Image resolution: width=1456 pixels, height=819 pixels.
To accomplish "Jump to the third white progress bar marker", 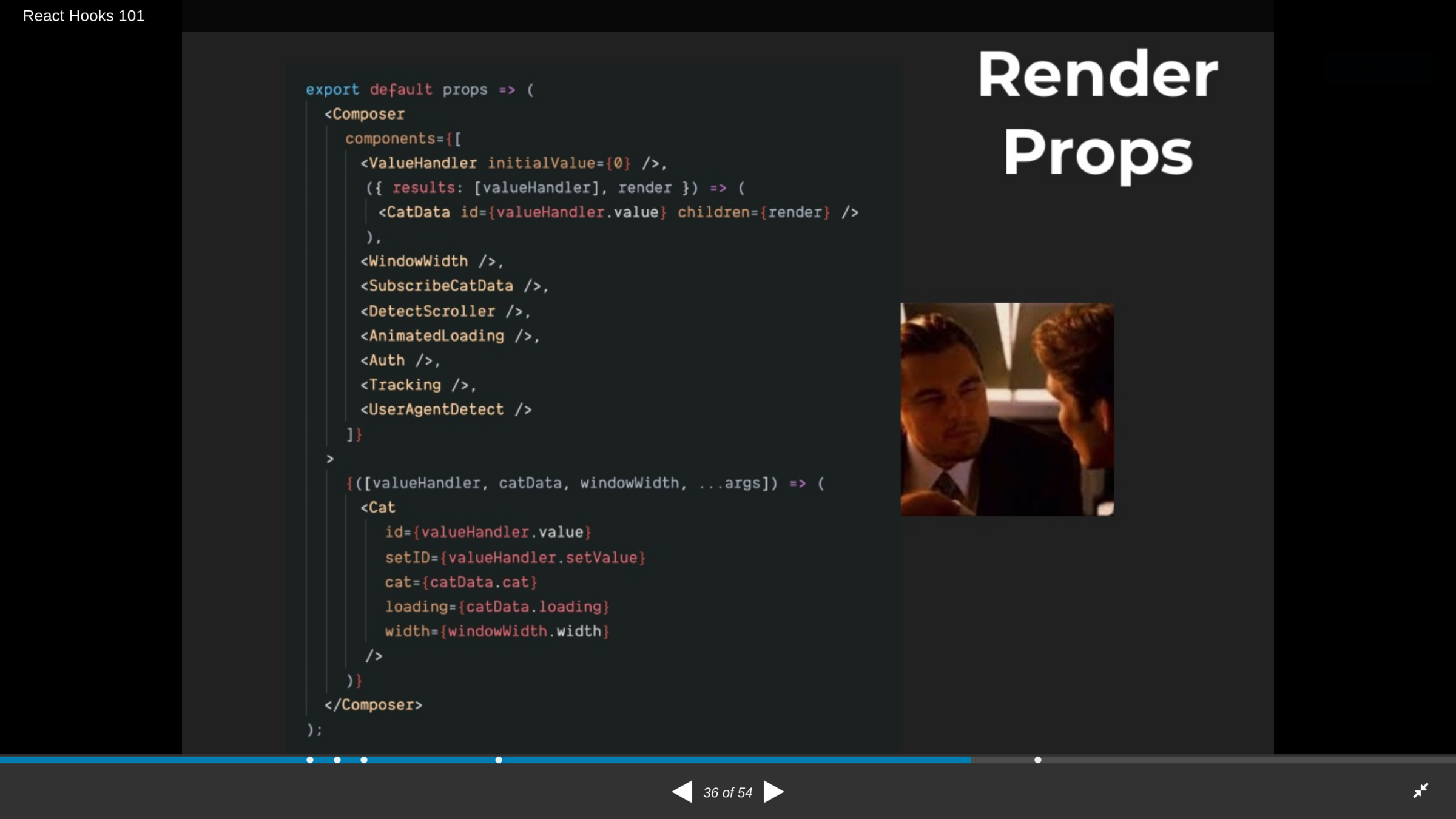I will click(x=364, y=760).
